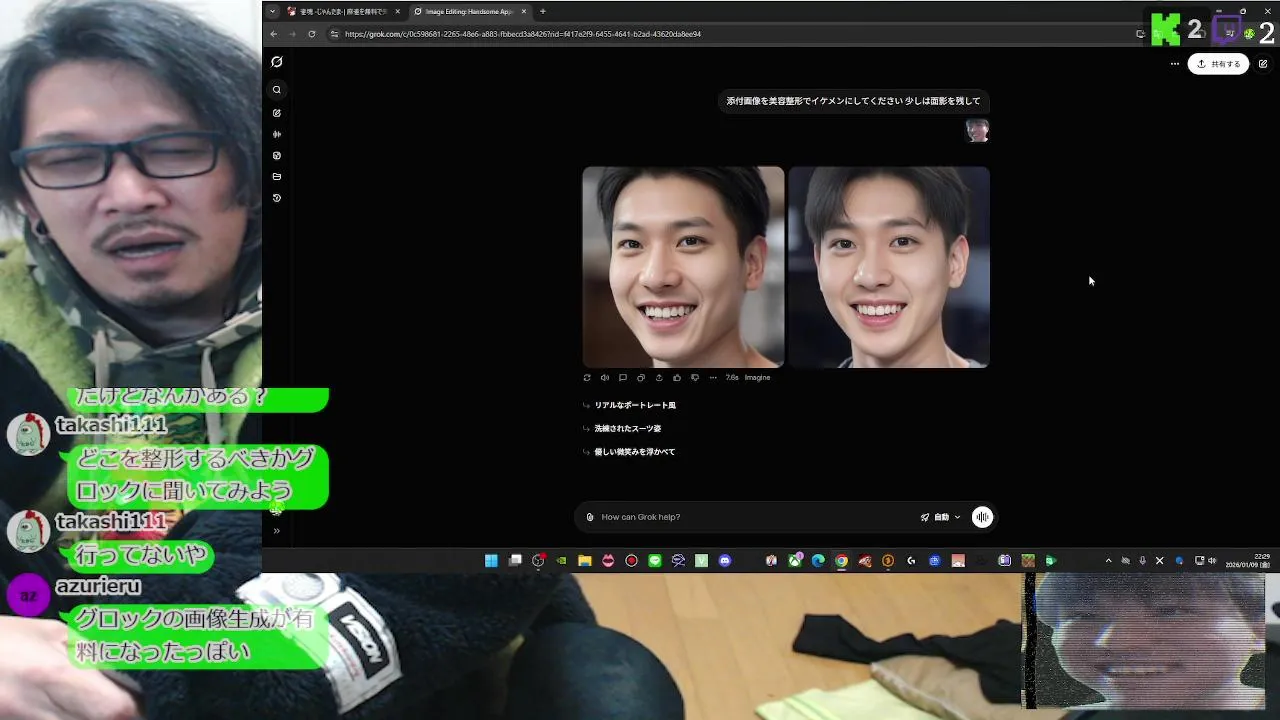Open voice mode icon in sidebar
The width and height of the screenshot is (1280, 720).
click(277, 134)
